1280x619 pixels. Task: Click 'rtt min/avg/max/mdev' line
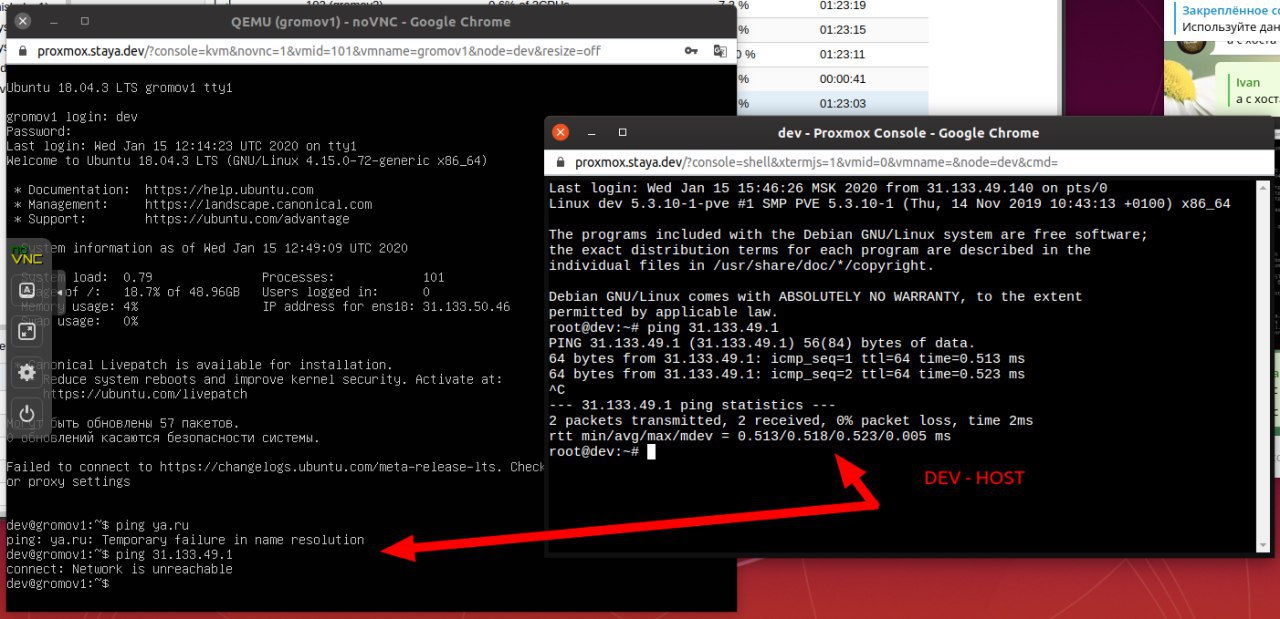(750, 437)
